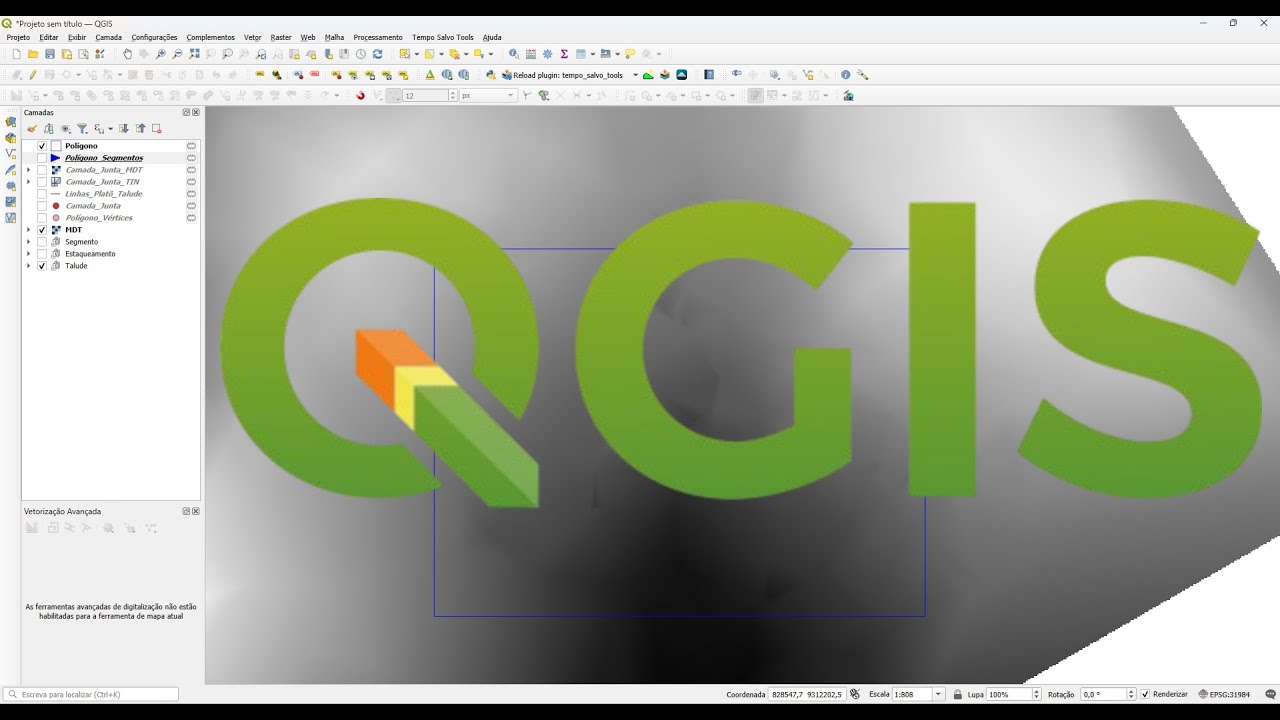Screen dimensions: 1280x720
Task: Select the Identify Features tool
Action: point(514,54)
